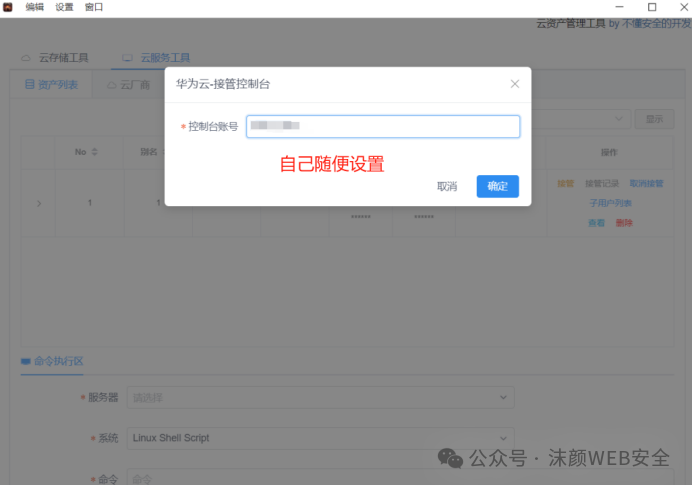This screenshot has width=692, height=486.
Task: Switch to 云存储工具 tab
Action: [55, 58]
